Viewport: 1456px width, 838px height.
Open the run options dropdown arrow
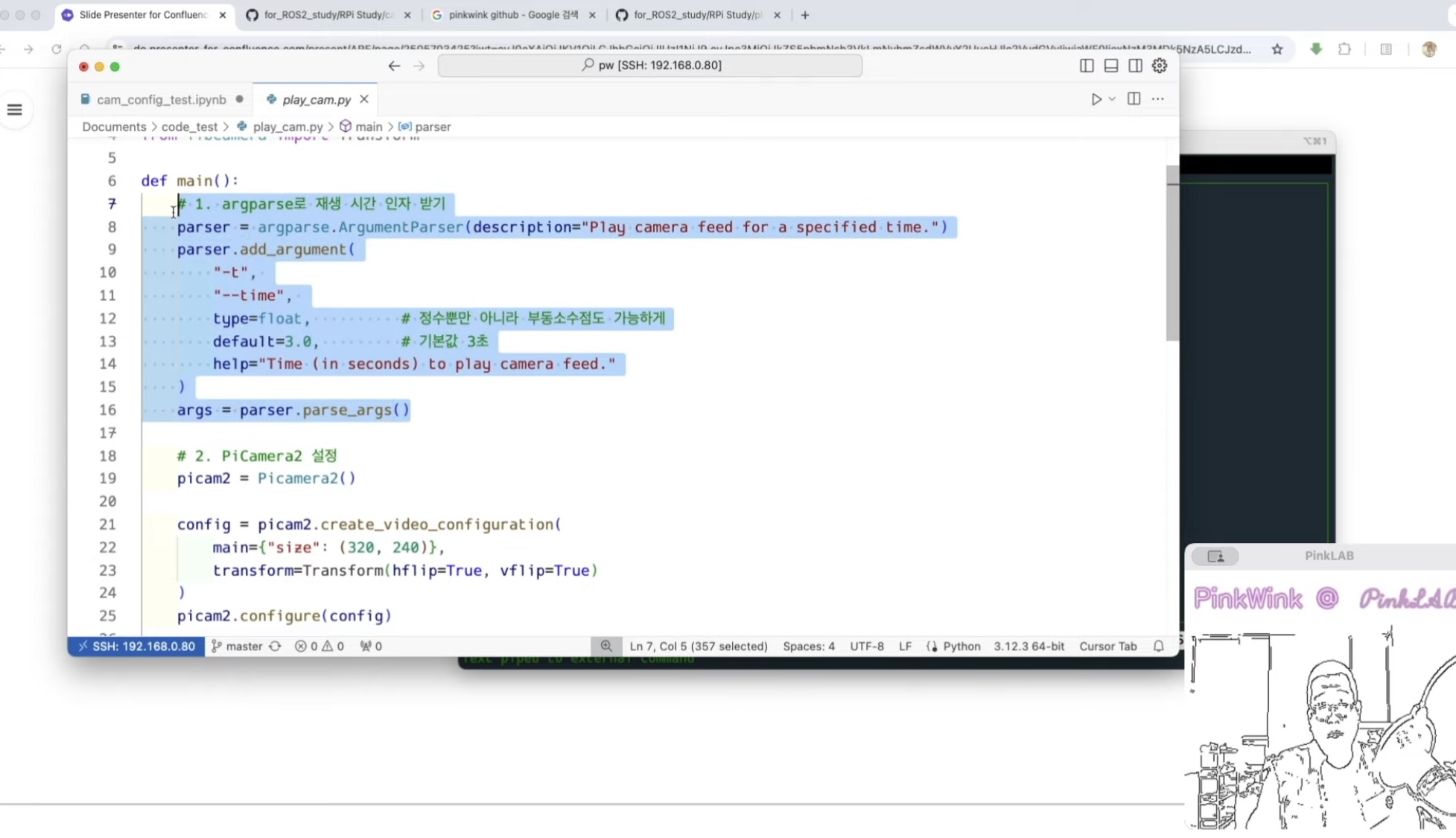click(x=1112, y=99)
